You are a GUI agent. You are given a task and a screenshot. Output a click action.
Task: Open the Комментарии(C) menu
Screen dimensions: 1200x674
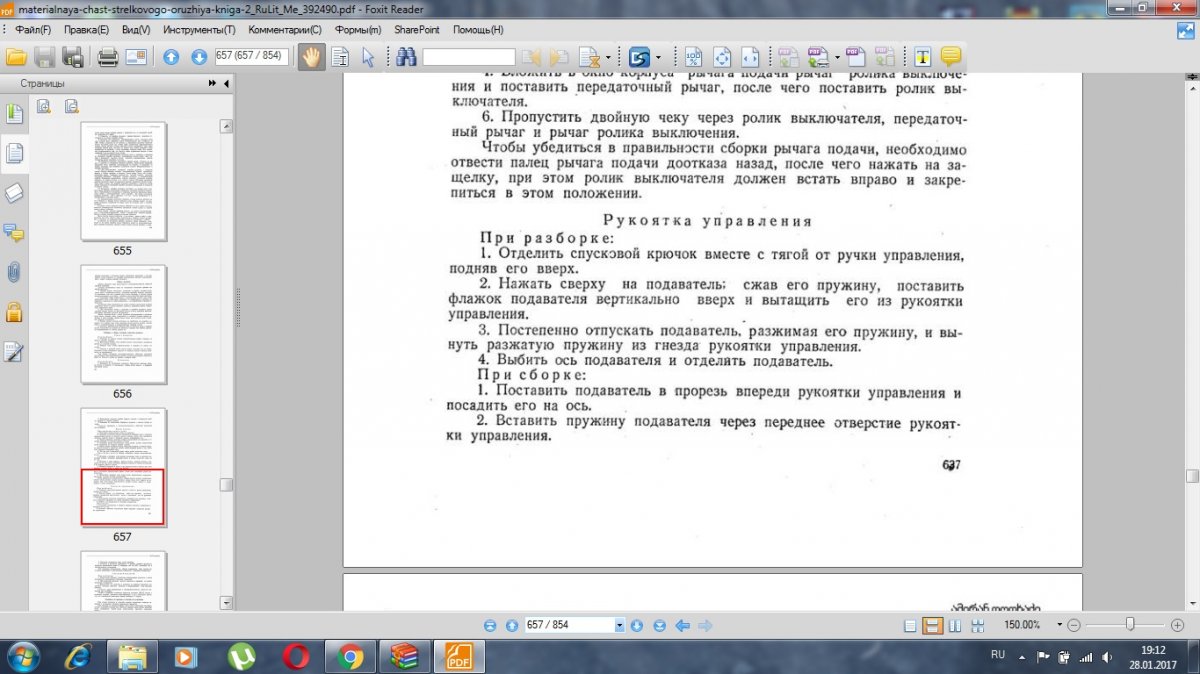(x=285, y=30)
